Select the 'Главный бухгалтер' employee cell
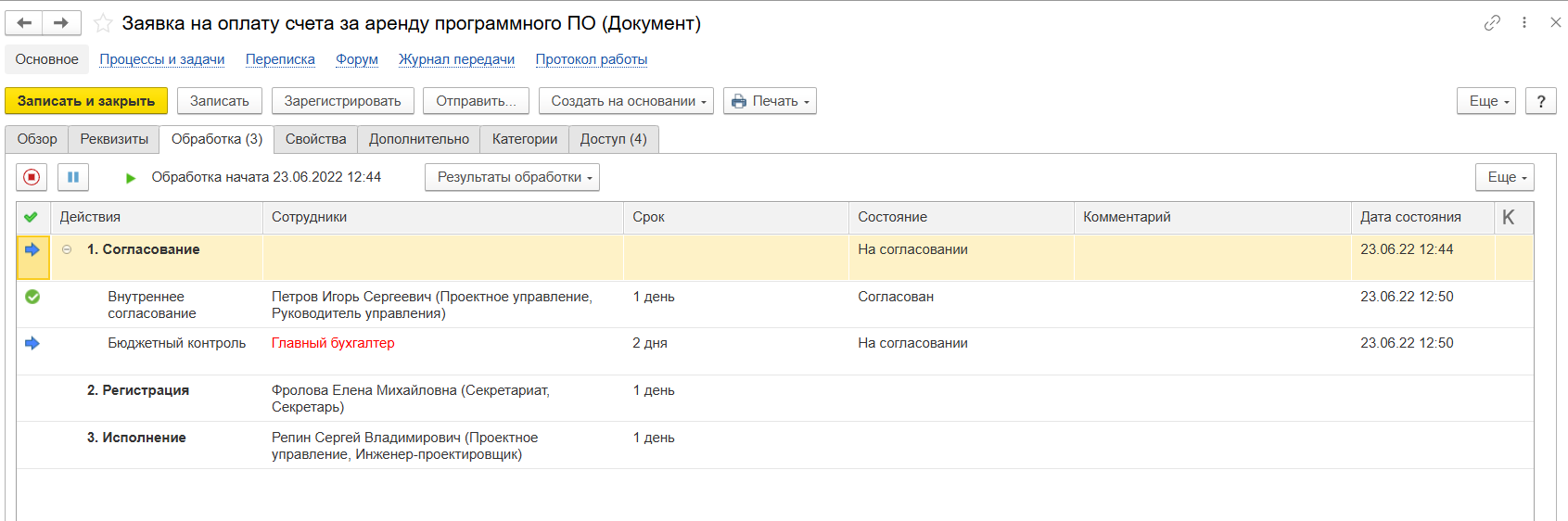Image resolution: width=1568 pixels, height=521 pixels. [x=333, y=343]
